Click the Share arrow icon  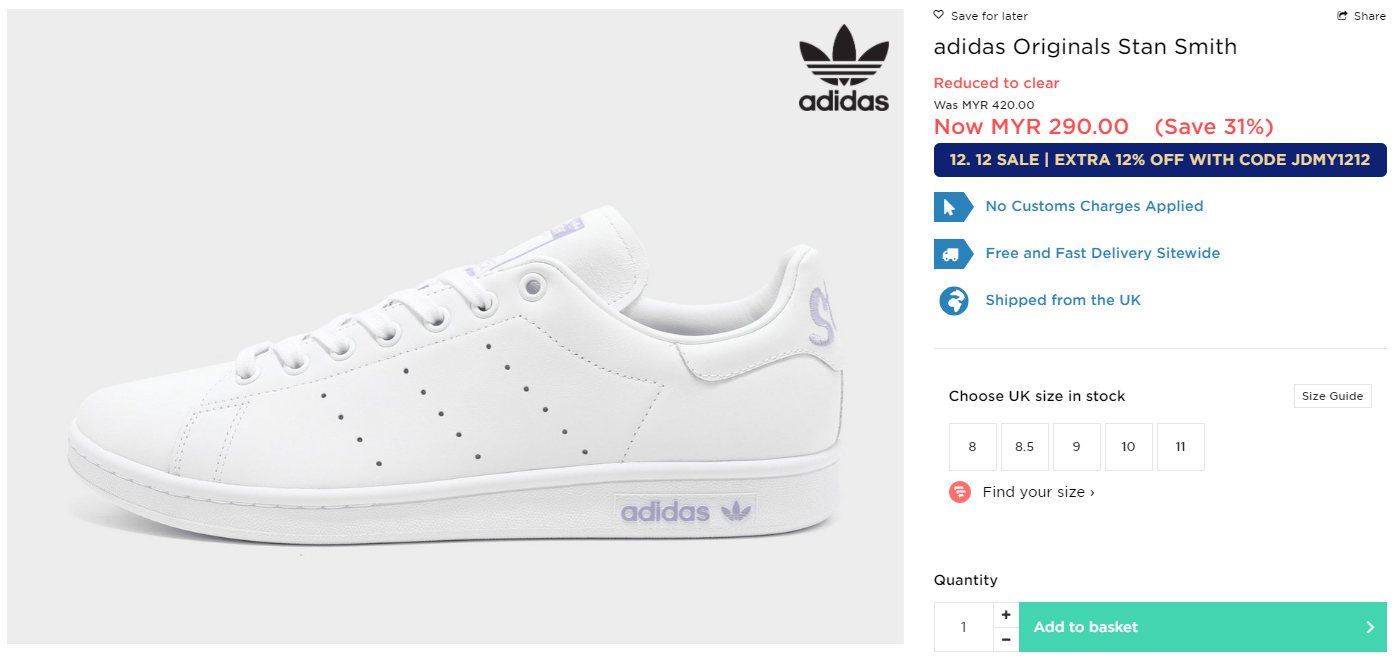1343,16
